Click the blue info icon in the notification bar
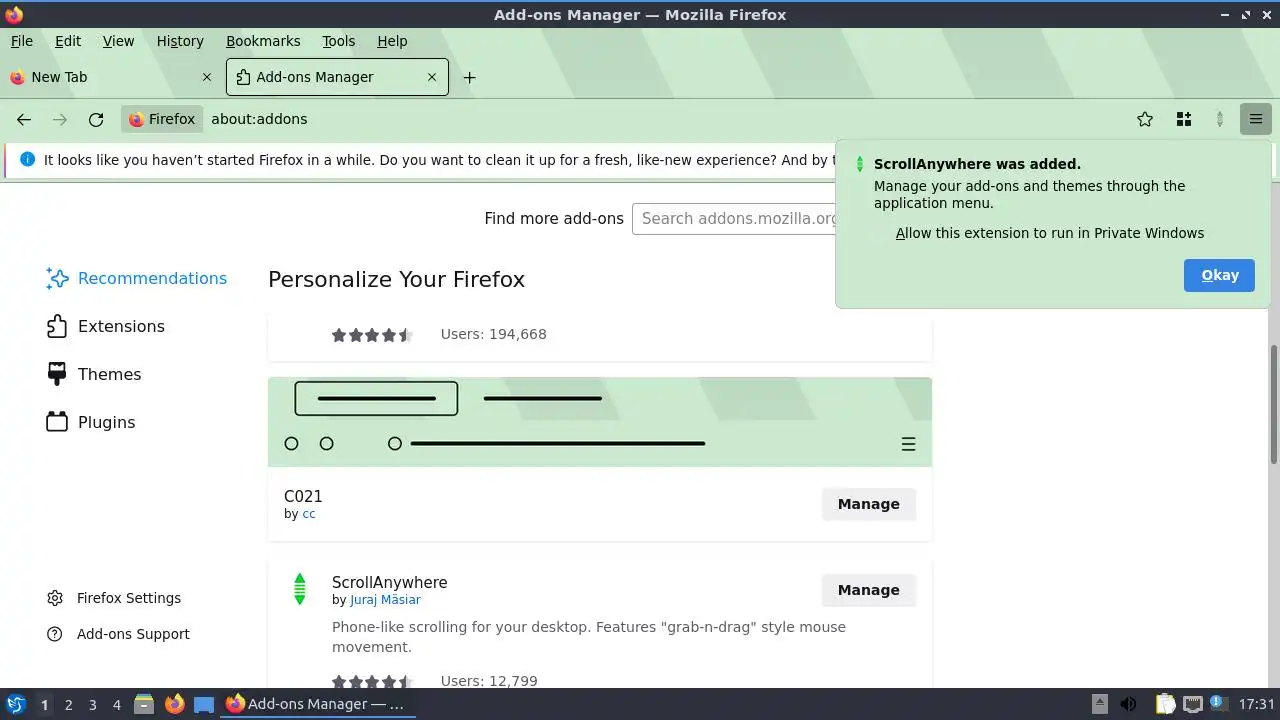This screenshot has width=1280, height=720. click(x=27, y=159)
